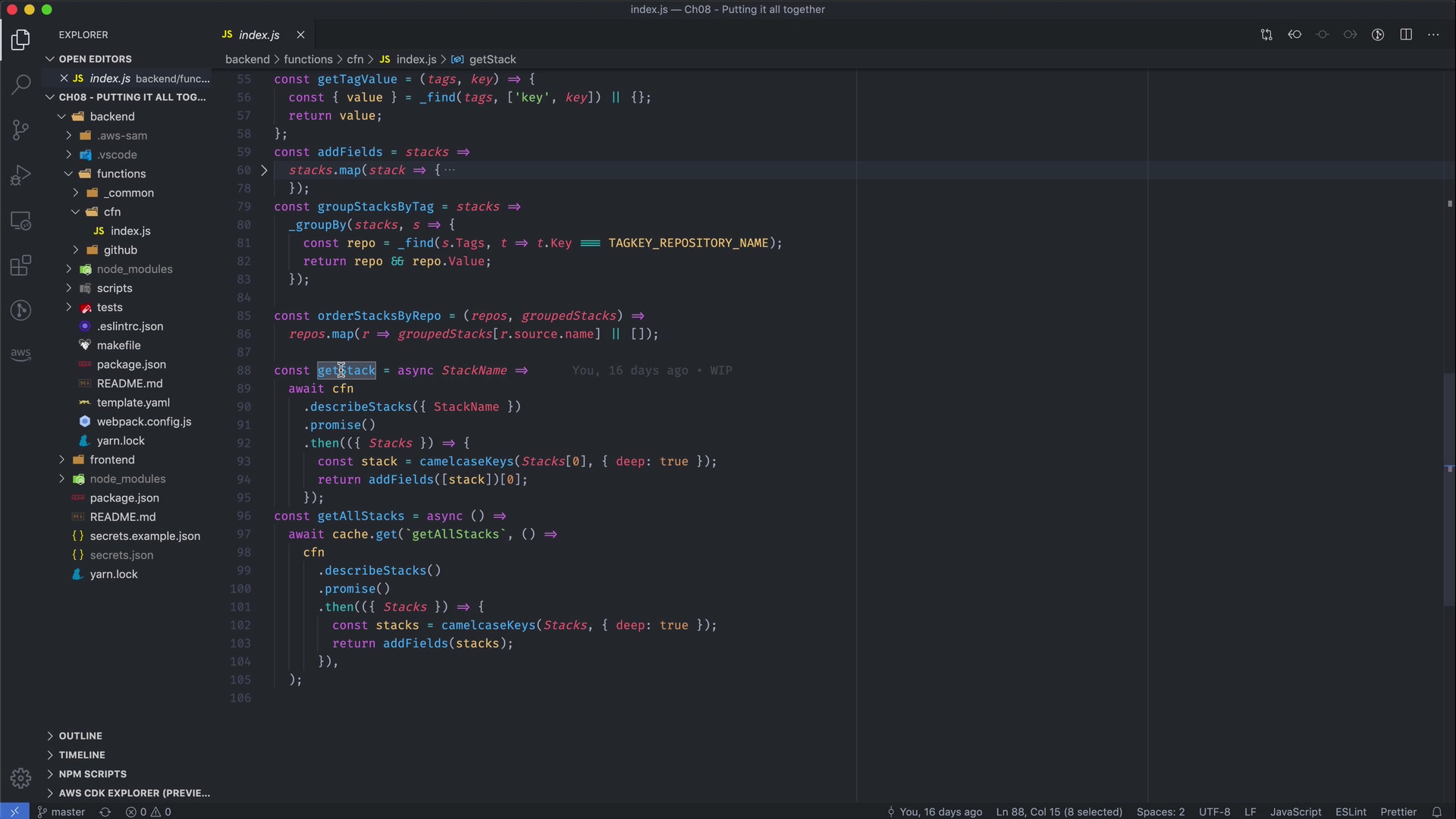Open the Extensions view
Screen dimensions: 1456x819
point(20,265)
